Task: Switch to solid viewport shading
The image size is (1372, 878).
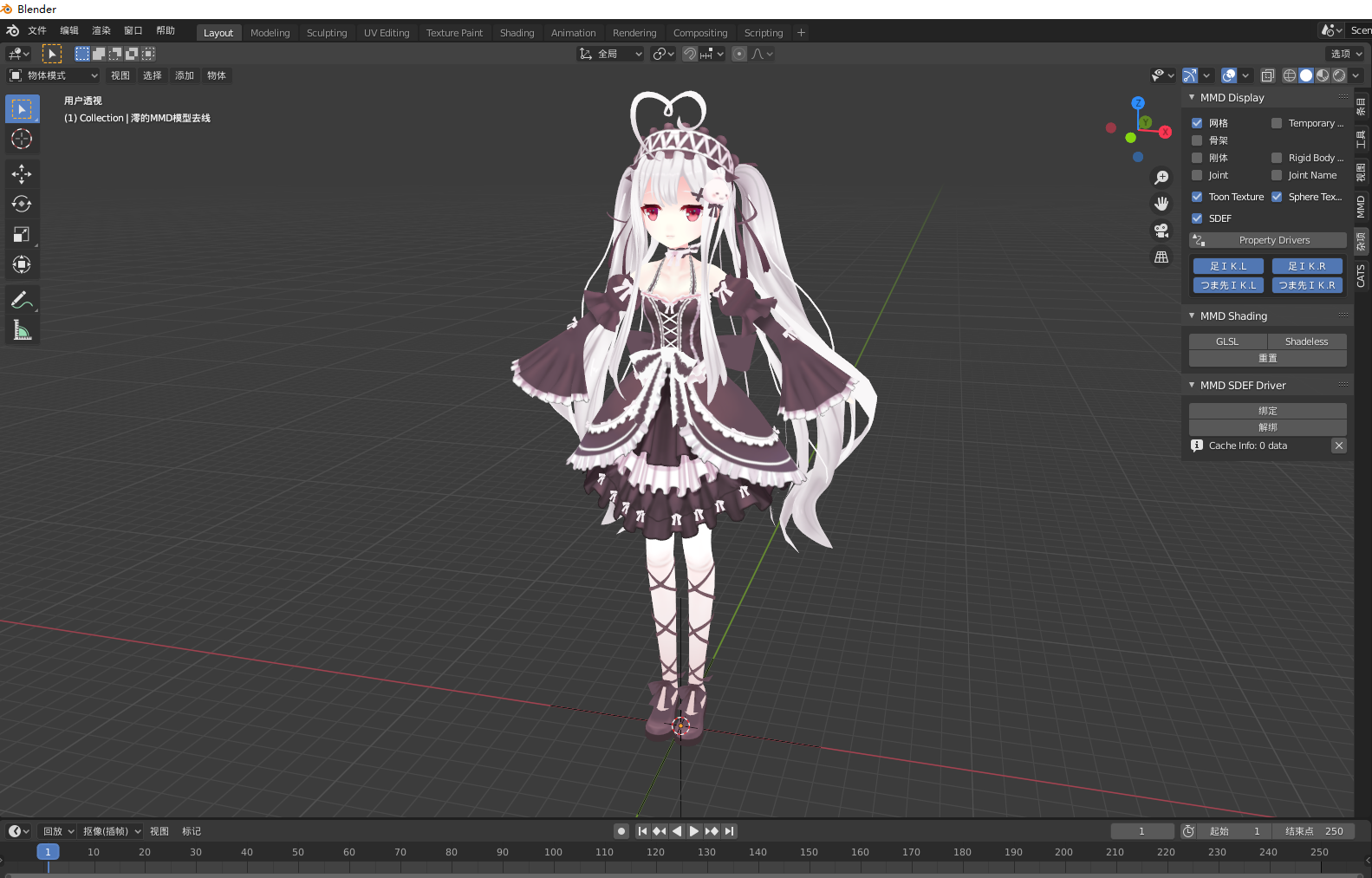Action: (x=1306, y=75)
